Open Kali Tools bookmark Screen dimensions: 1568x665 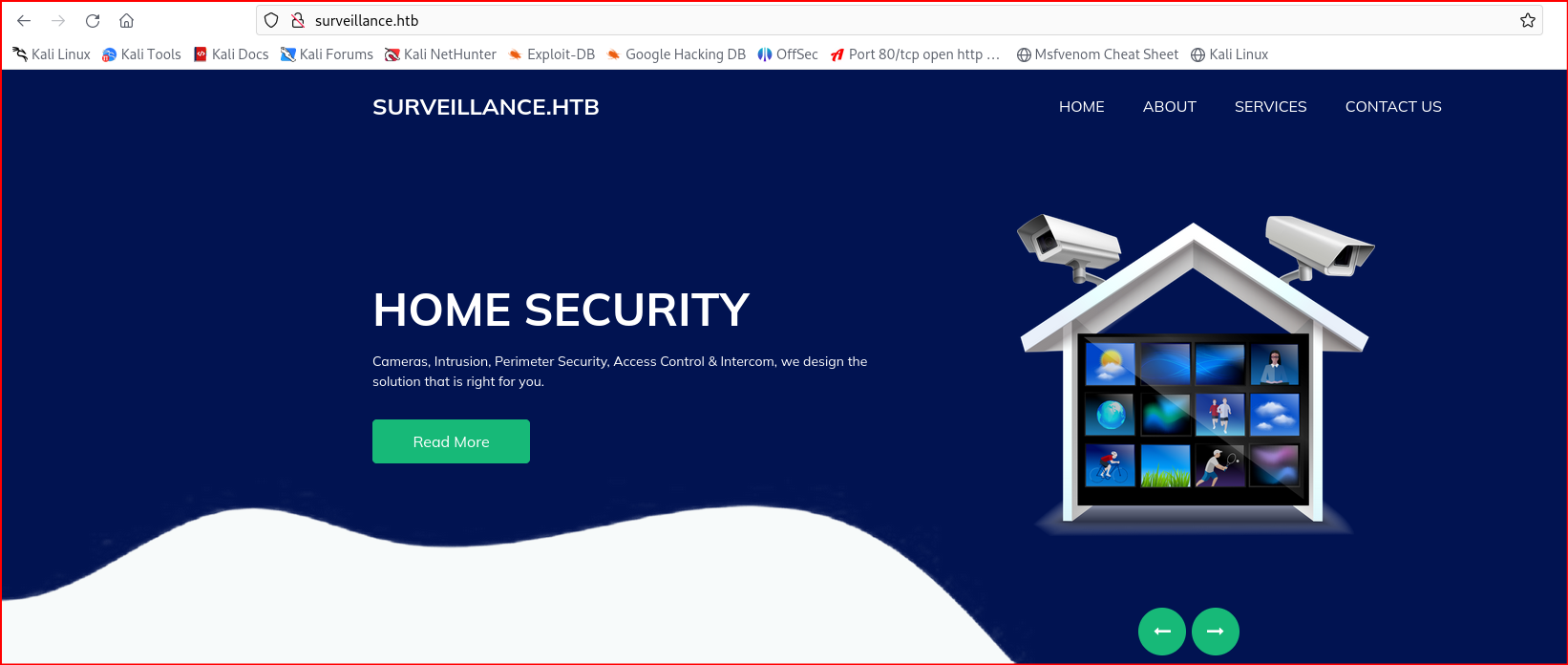tap(141, 54)
